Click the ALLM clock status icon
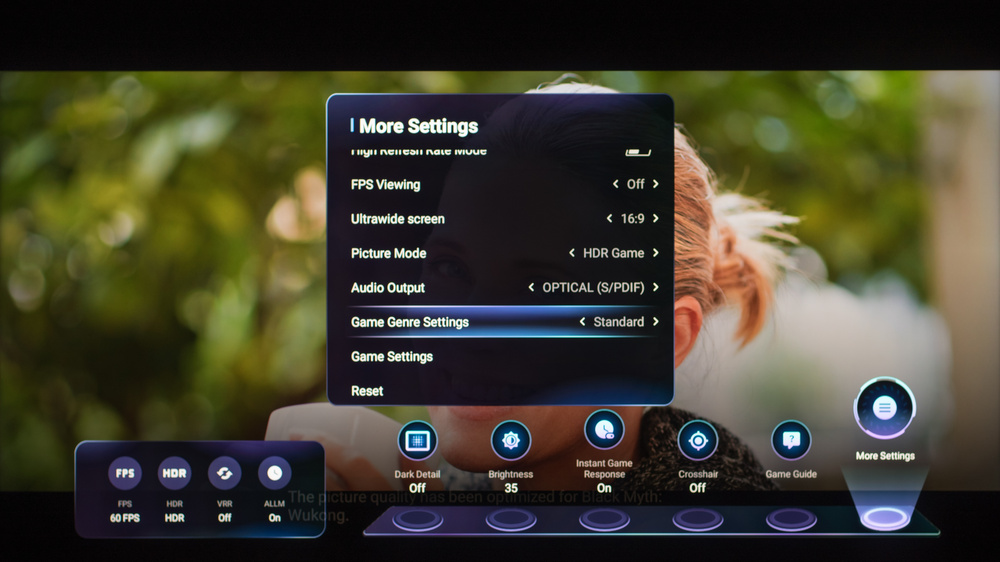The width and height of the screenshot is (1000, 562). pyautogui.click(x=274, y=474)
